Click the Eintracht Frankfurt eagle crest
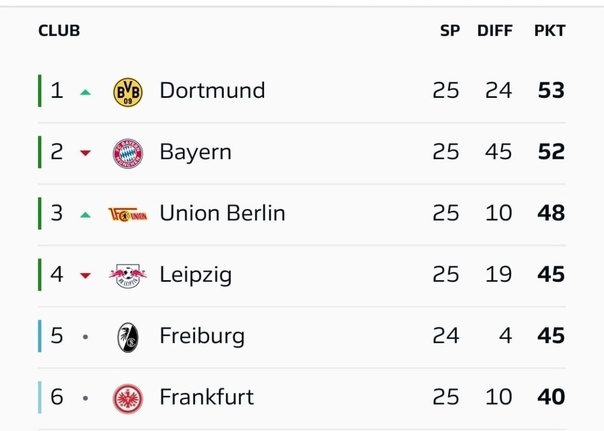This screenshot has height=431, width=604. (x=128, y=397)
